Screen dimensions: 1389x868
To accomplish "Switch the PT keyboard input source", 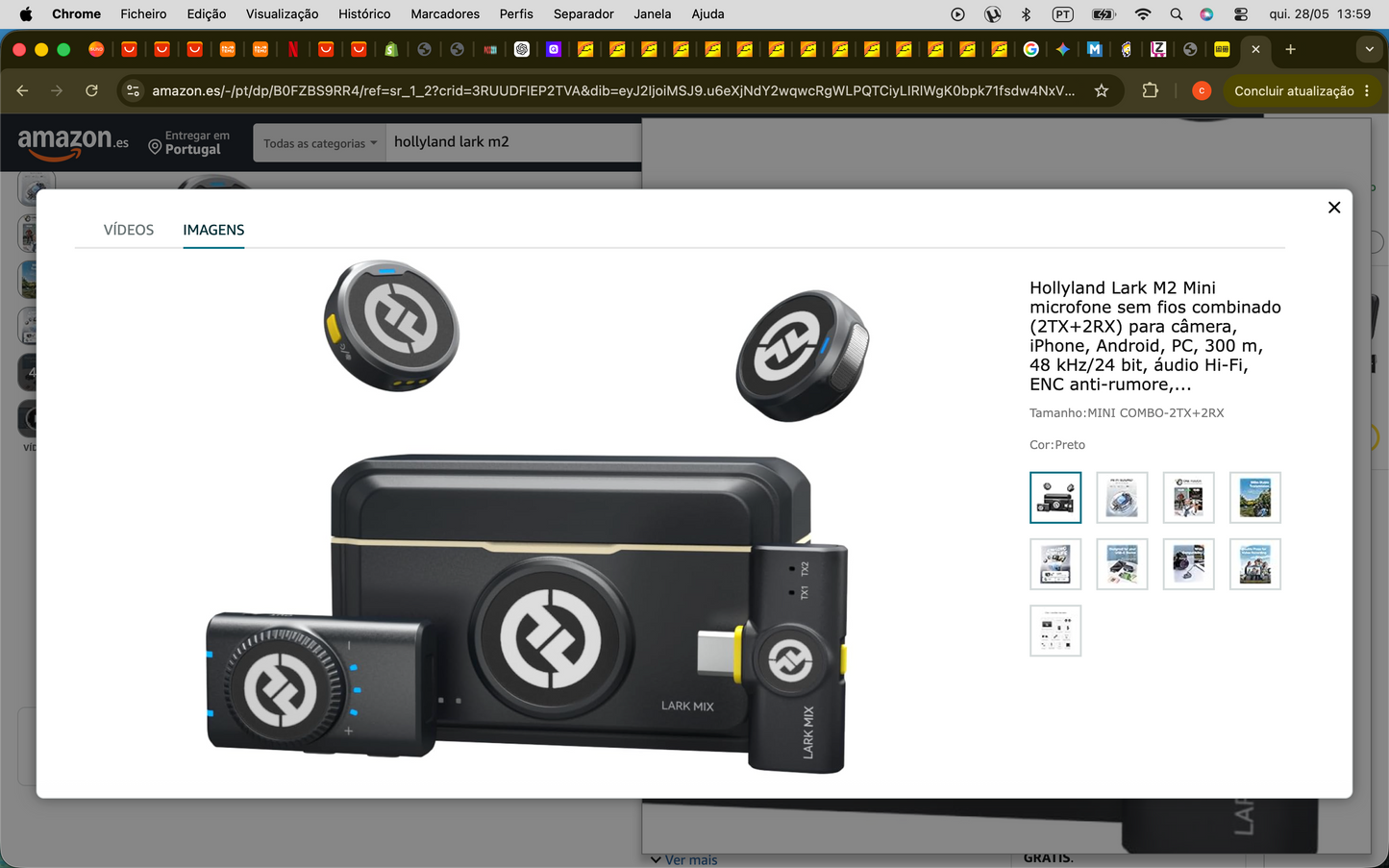I will point(1062,13).
